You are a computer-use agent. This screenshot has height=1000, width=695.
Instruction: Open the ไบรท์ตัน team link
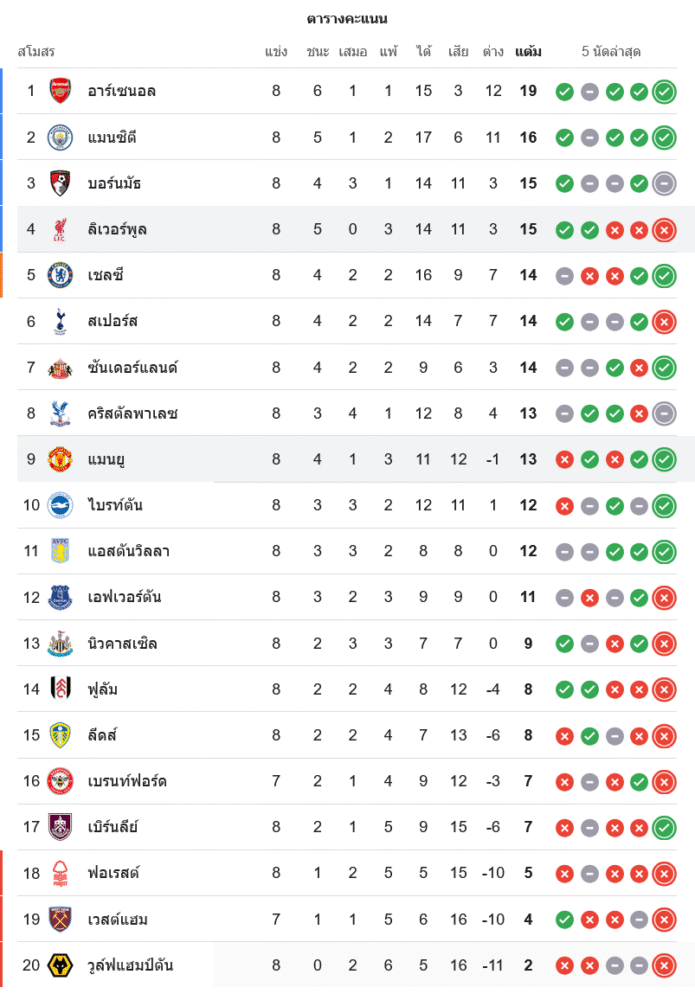(115, 505)
